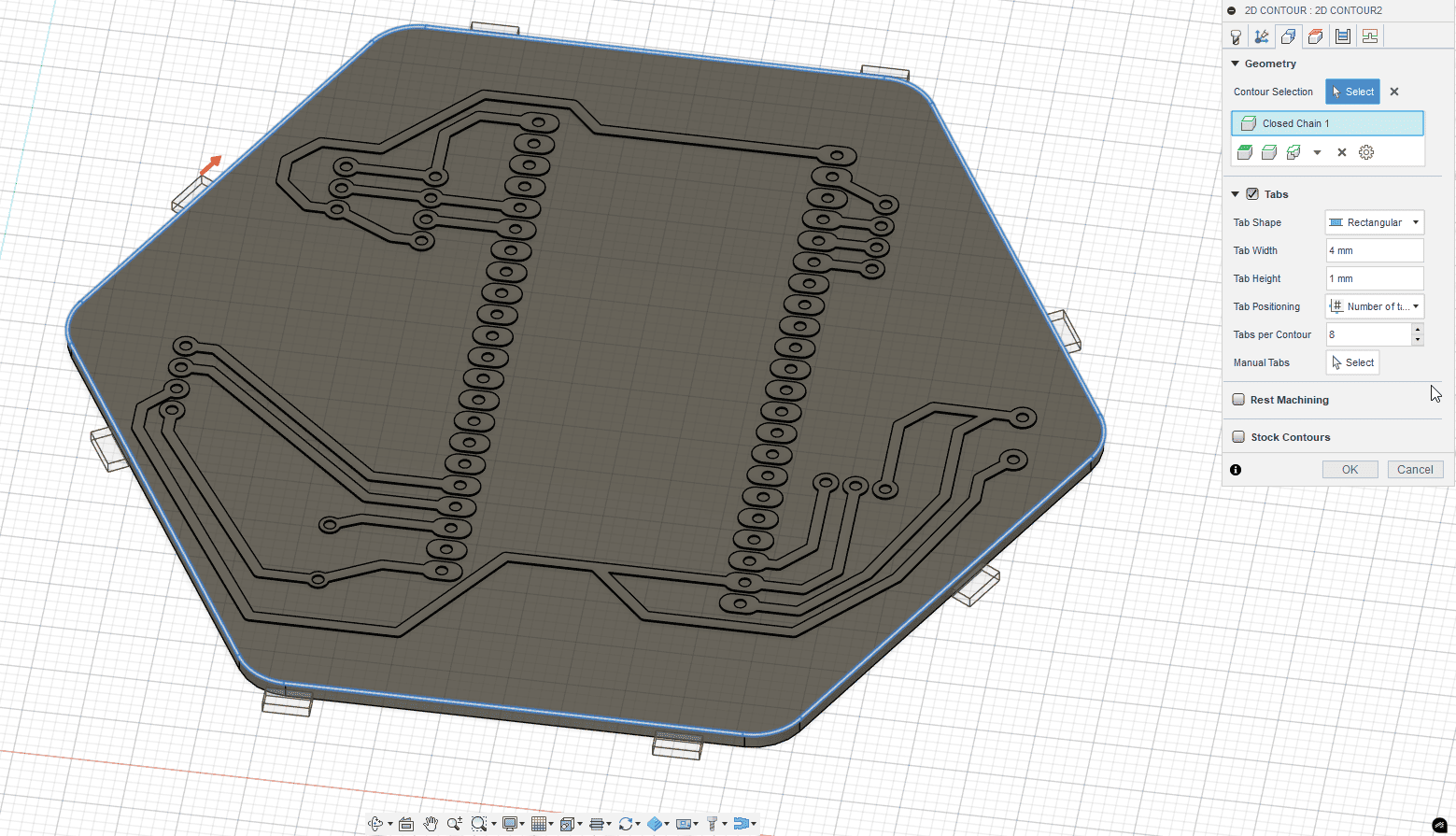The height and width of the screenshot is (836, 1456).
Task: Select the Pan hand tool
Action: pyautogui.click(x=431, y=824)
